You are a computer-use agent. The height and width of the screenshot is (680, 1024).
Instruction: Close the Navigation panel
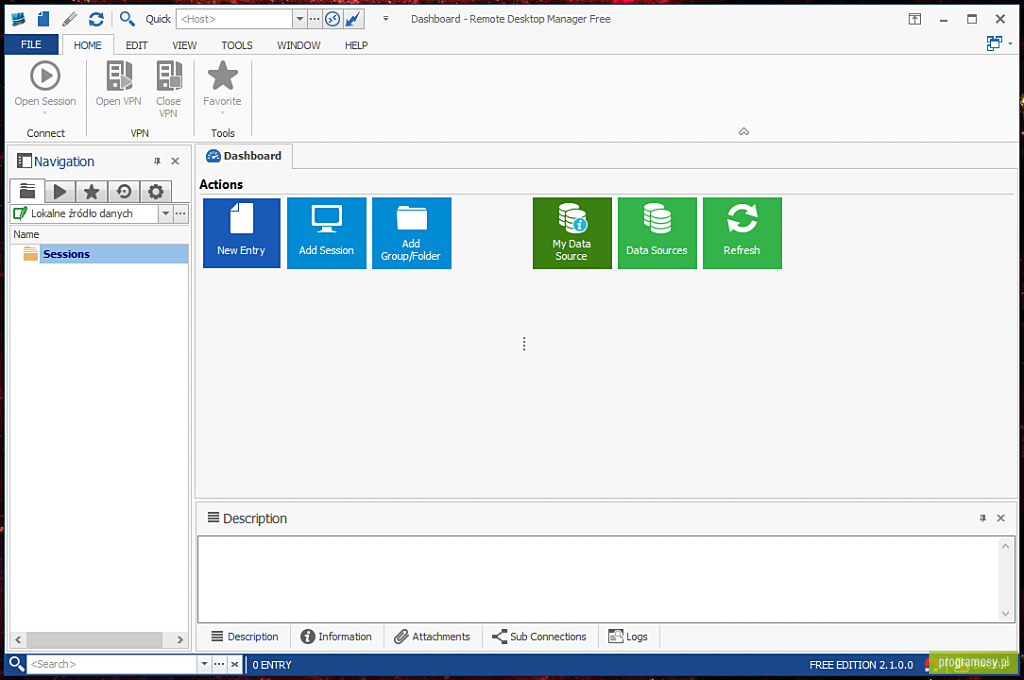point(175,161)
